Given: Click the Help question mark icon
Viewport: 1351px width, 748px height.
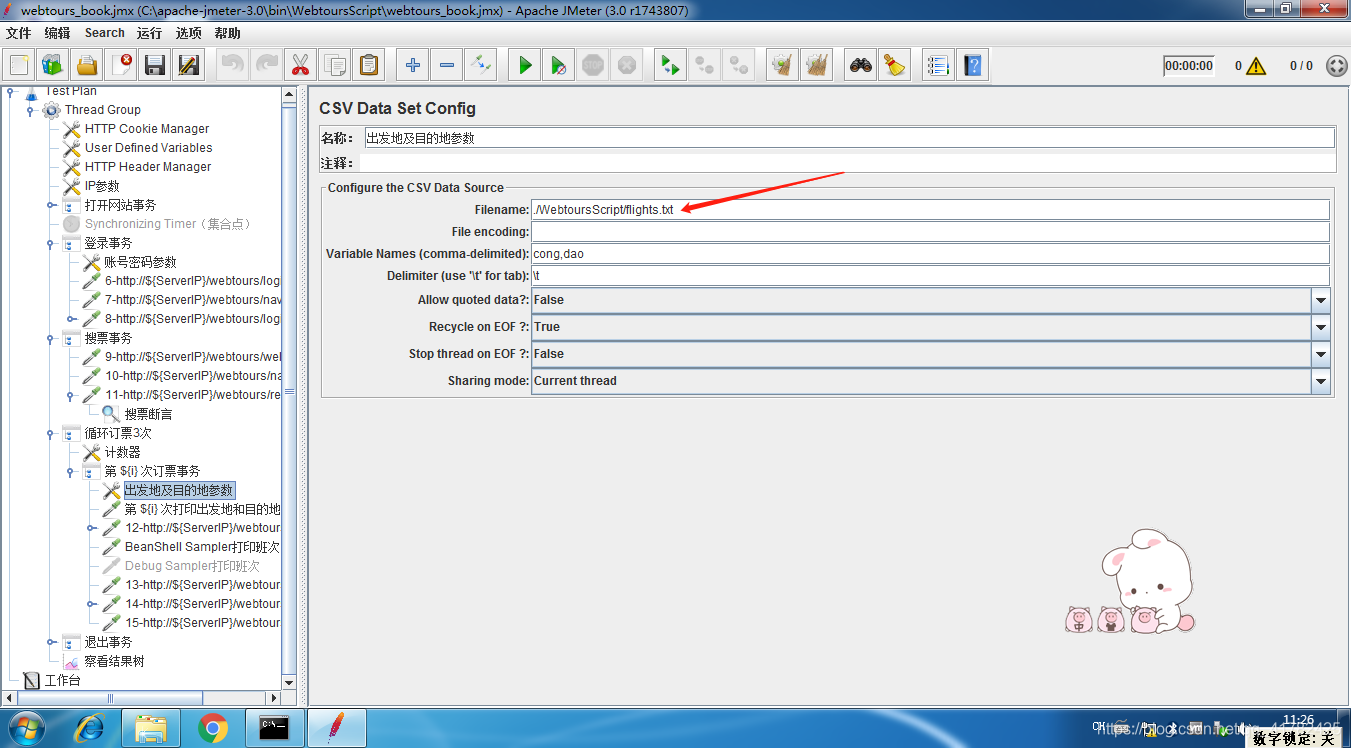Looking at the screenshot, I should [972, 66].
